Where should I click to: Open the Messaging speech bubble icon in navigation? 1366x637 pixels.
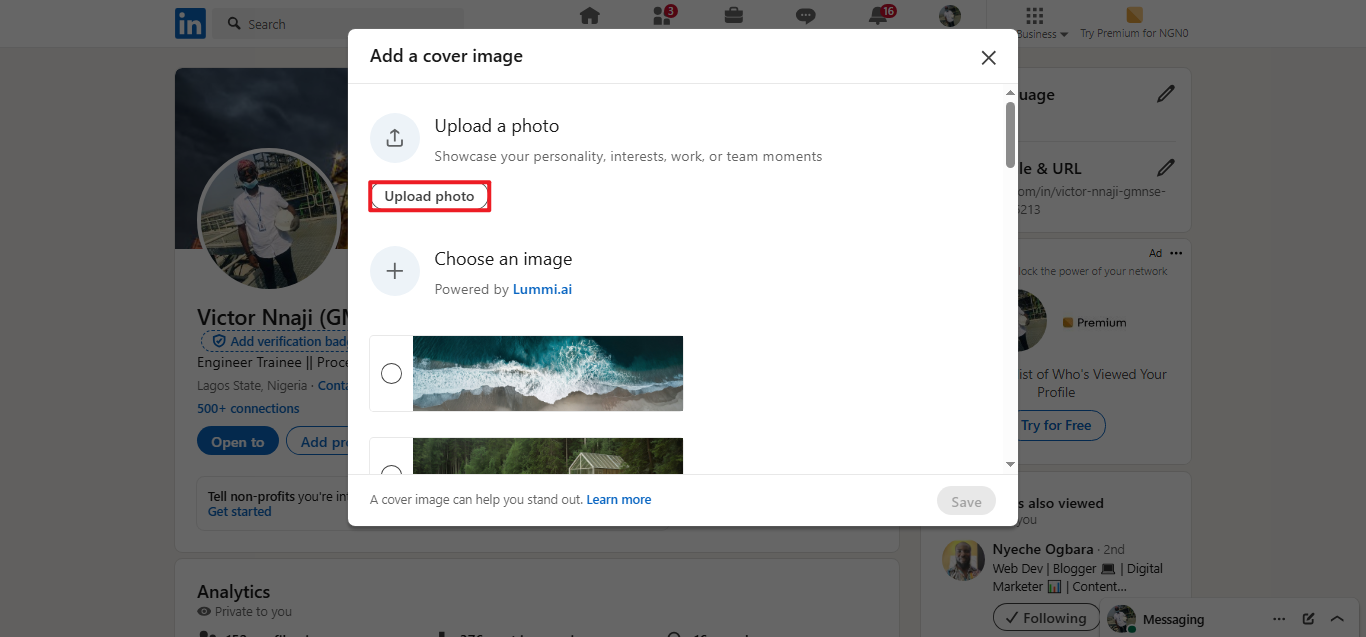pyautogui.click(x=805, y=15)
